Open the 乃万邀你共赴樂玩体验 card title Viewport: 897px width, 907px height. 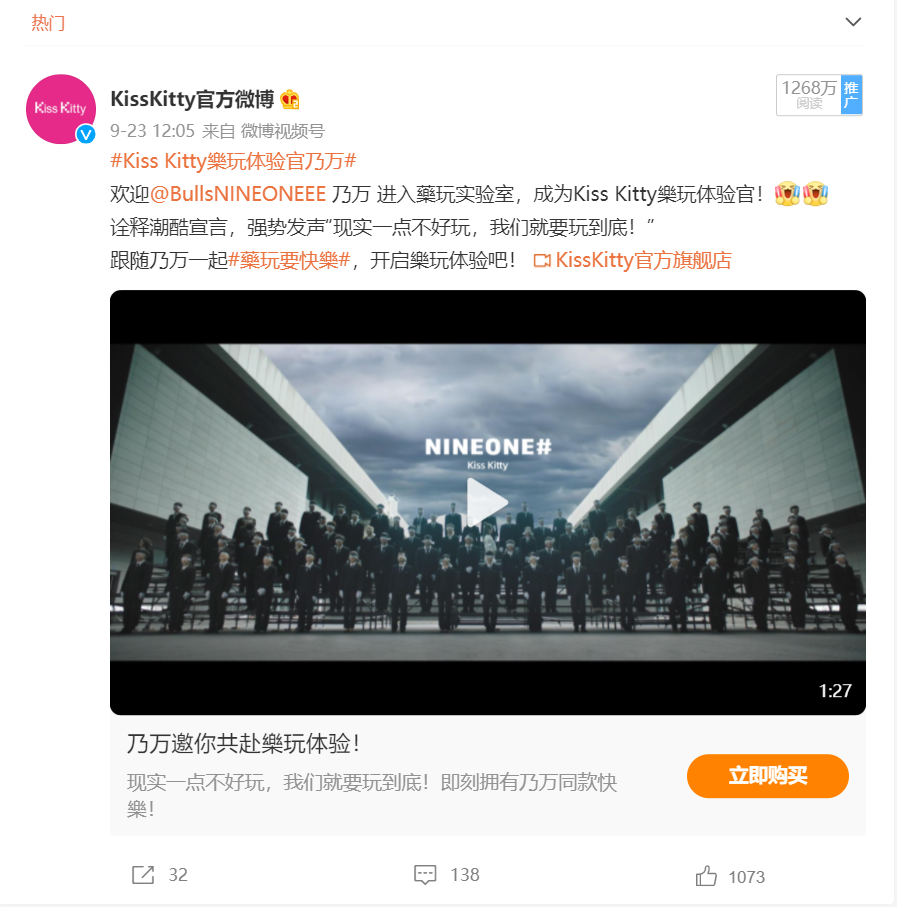point(243,744)
